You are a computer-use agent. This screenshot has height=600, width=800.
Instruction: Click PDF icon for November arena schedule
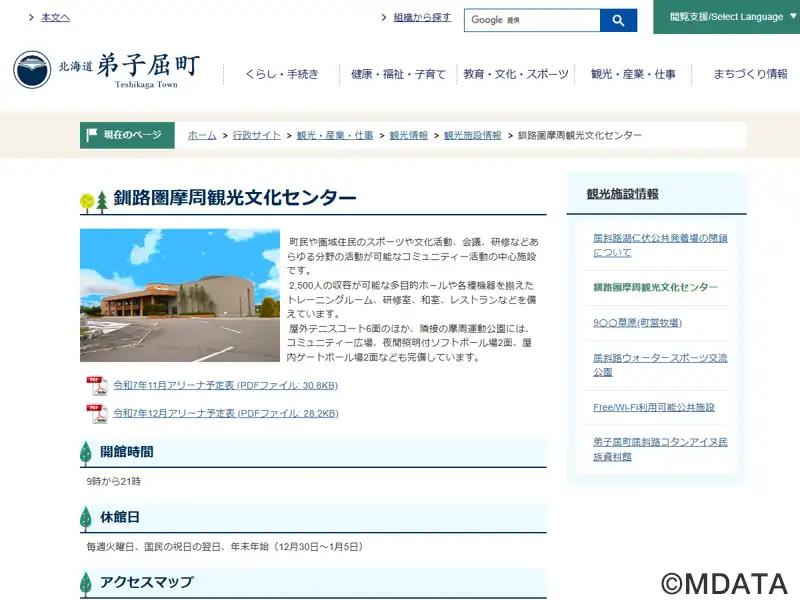coord(96,386)
